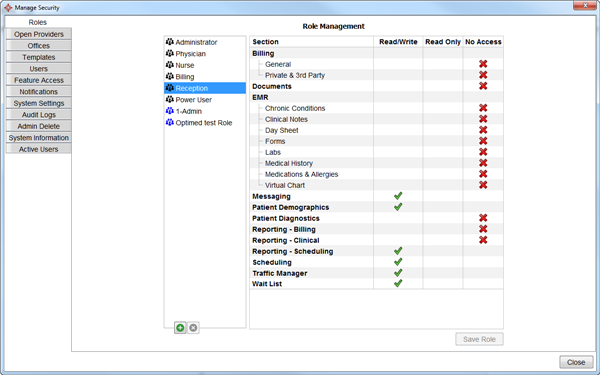Click the Section column header
This screenshot has height=375, width=600.
(311, 42)
